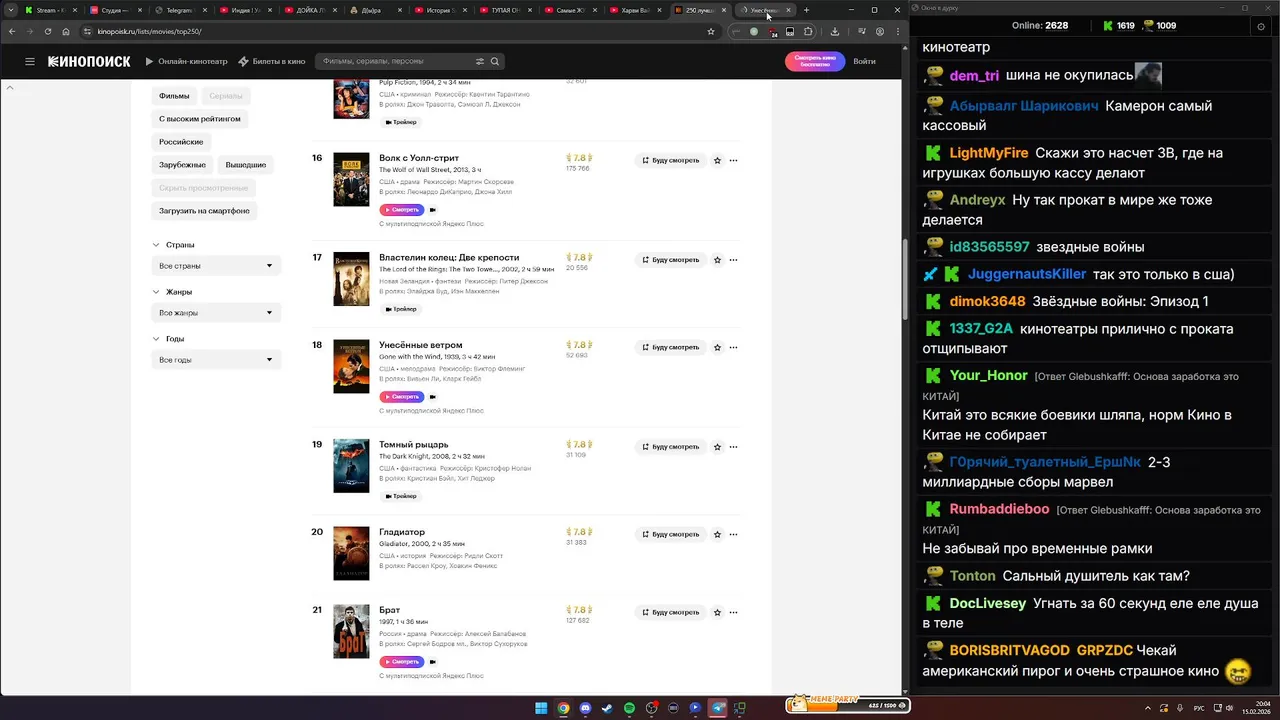Open more options for Унесённые ветром
The image size is (1280, 720).
click(x=733, y=347)
